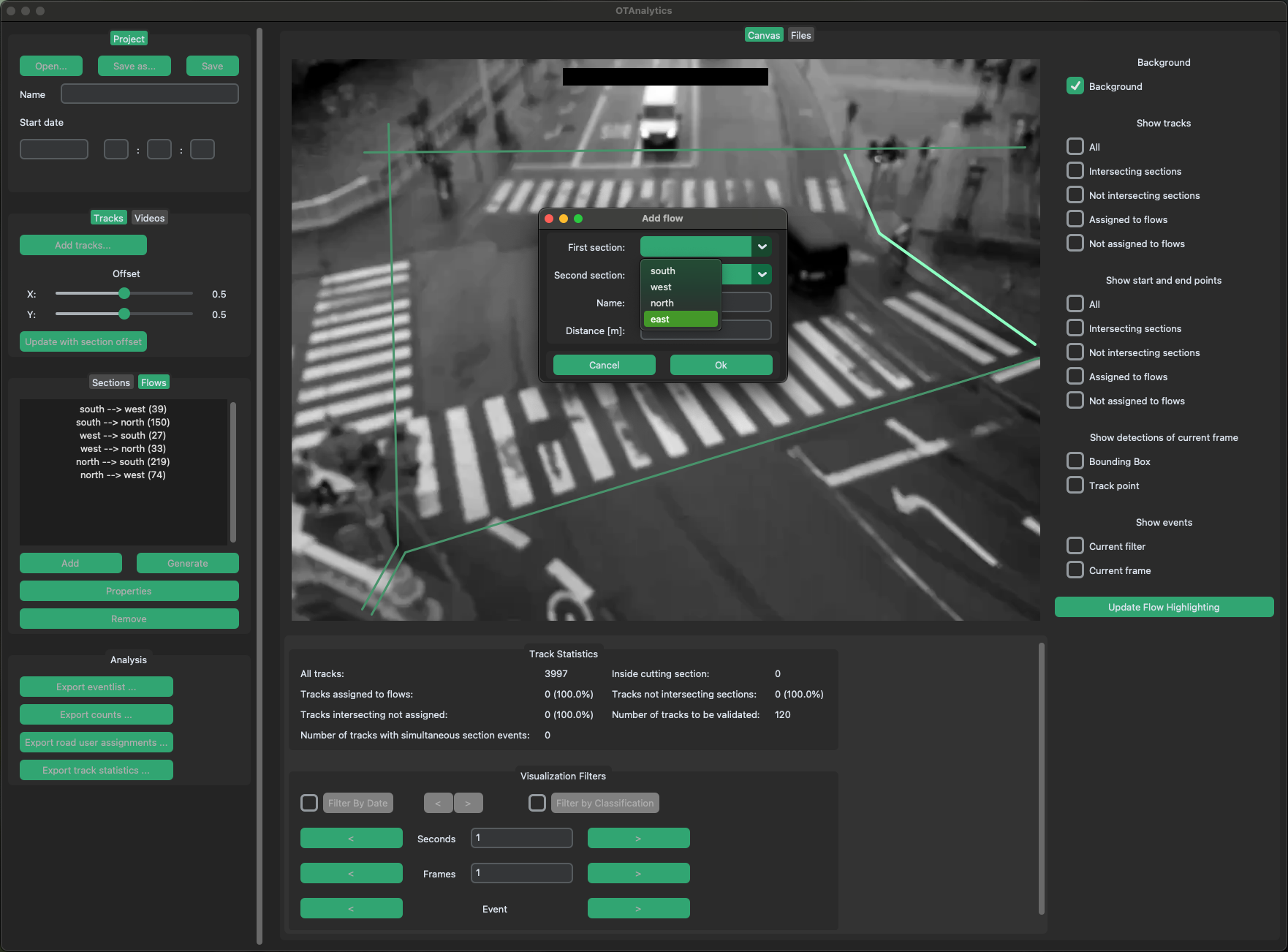Viewport: 1288px width, 952px height.
Task: Step frames forward with the > button
Action: coord(638,873)
